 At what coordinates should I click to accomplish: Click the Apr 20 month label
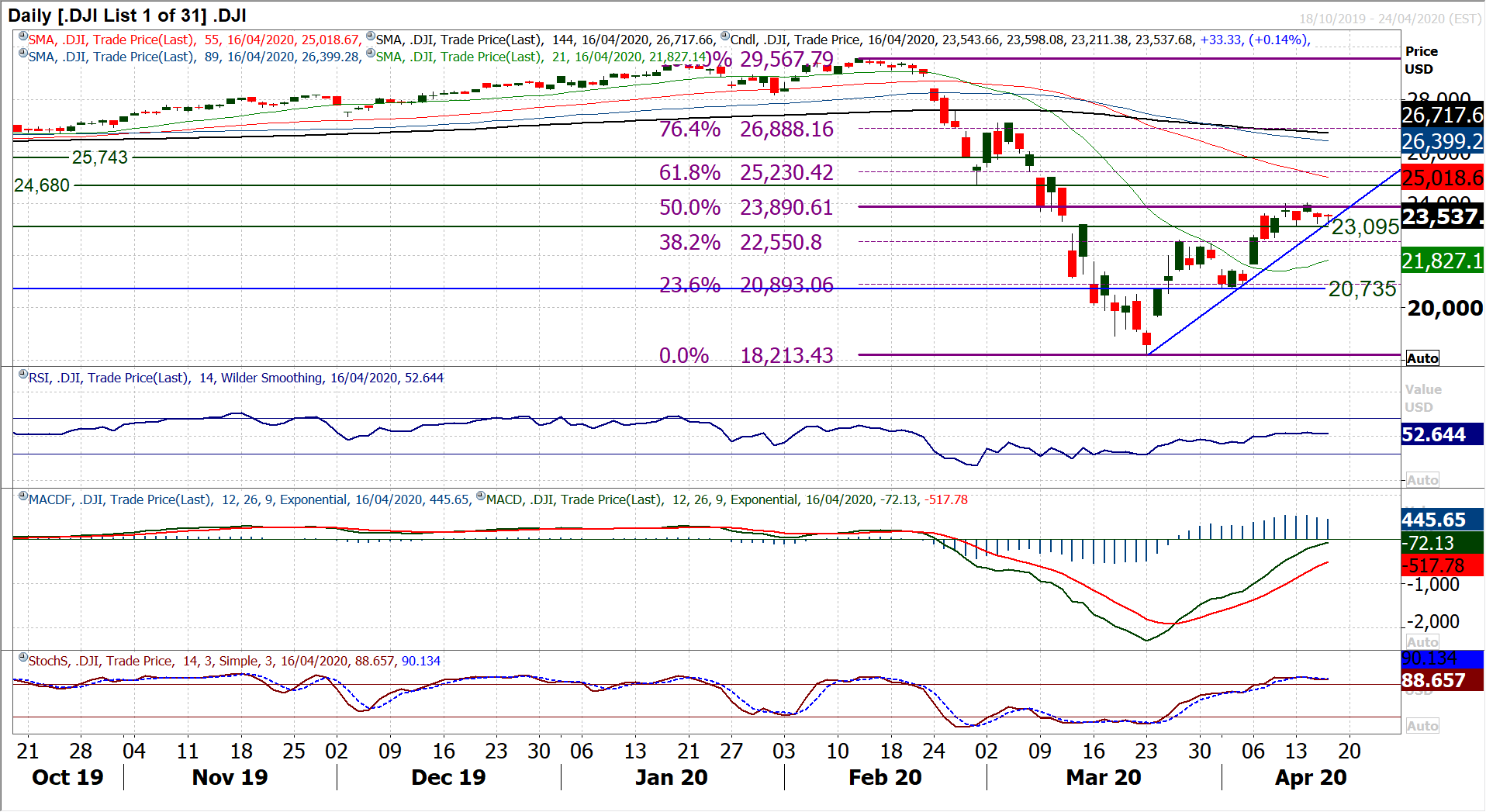tap(1311, 777)
